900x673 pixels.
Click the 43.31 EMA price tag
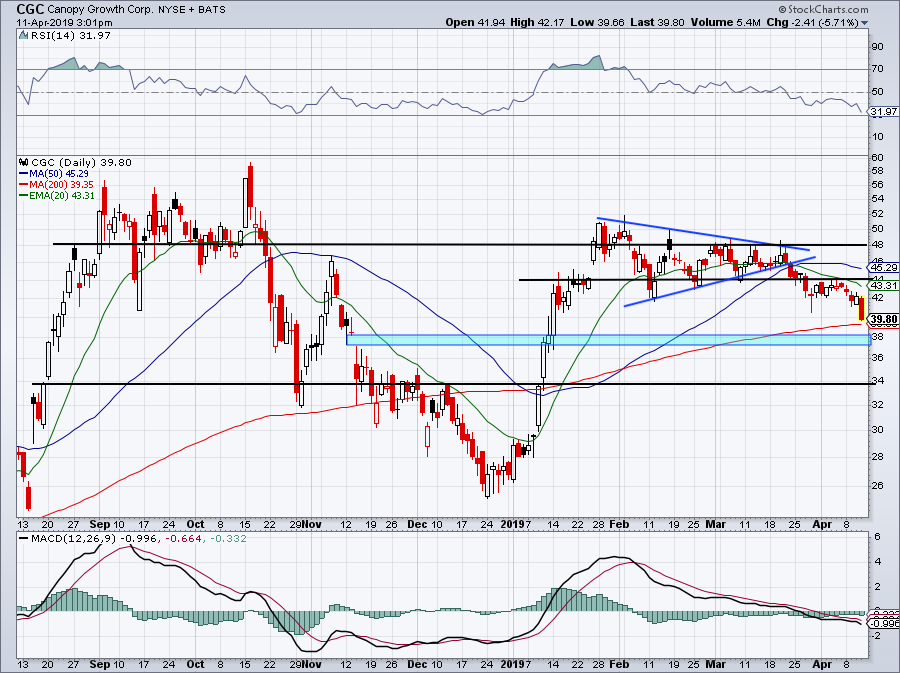pos(883,285)
